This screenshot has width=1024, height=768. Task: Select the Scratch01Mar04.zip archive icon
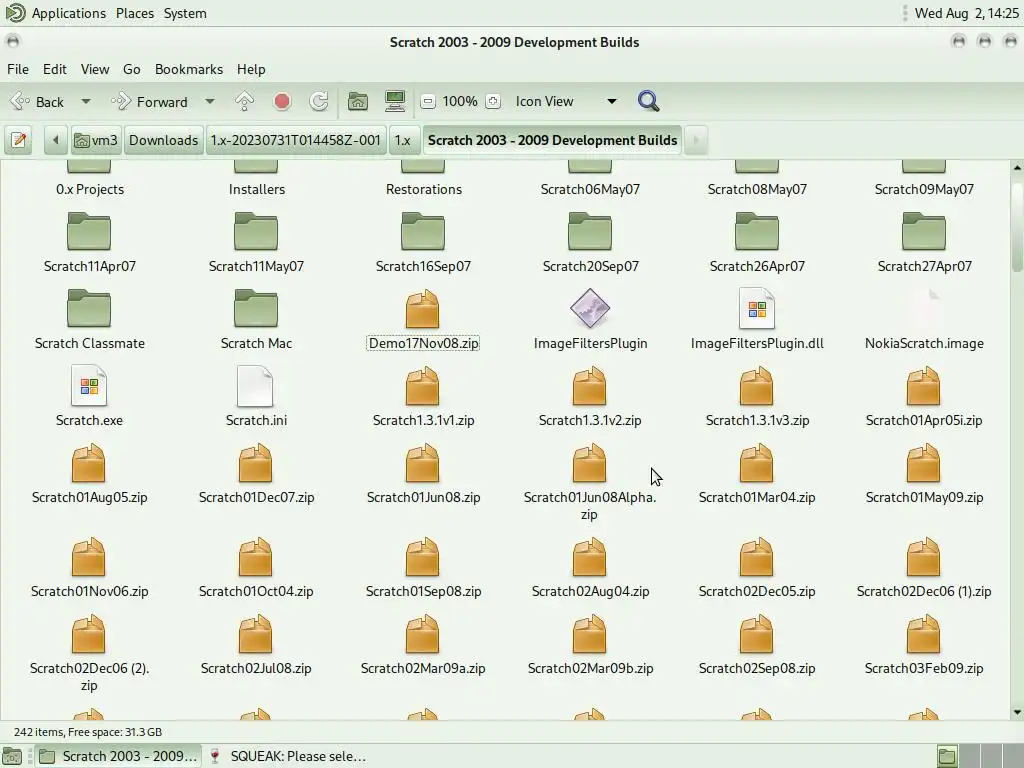(757, 463)
